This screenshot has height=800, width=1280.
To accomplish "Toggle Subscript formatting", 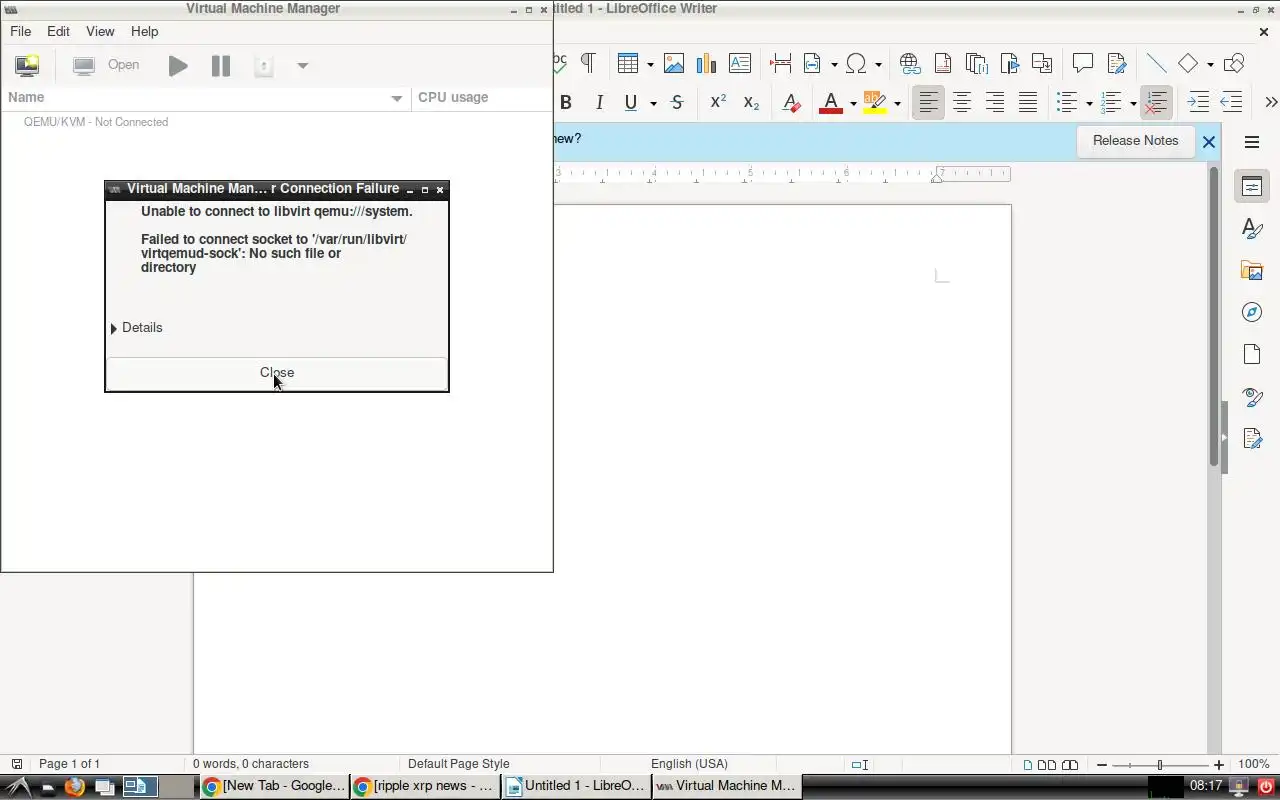I will click(x=751, y=102).
